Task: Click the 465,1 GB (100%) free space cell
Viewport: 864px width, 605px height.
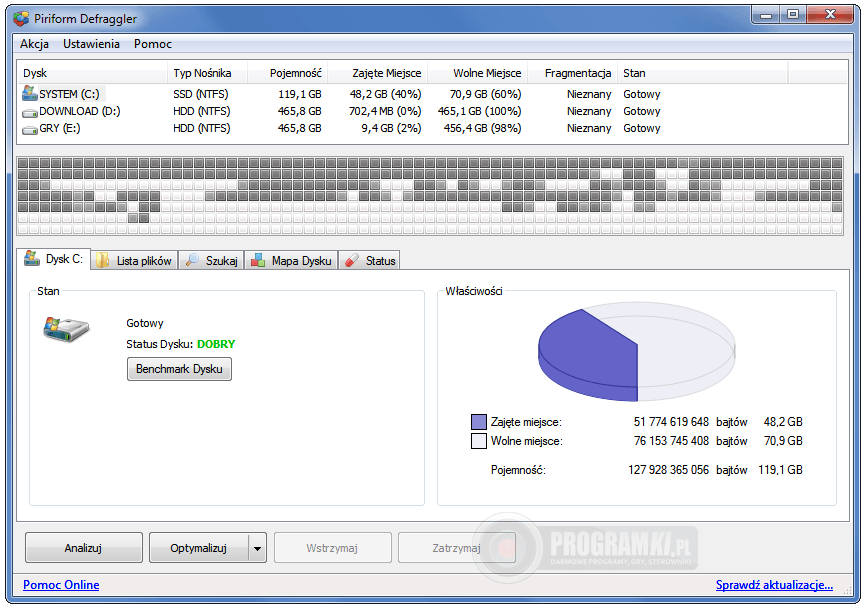Action: [479, 111]
